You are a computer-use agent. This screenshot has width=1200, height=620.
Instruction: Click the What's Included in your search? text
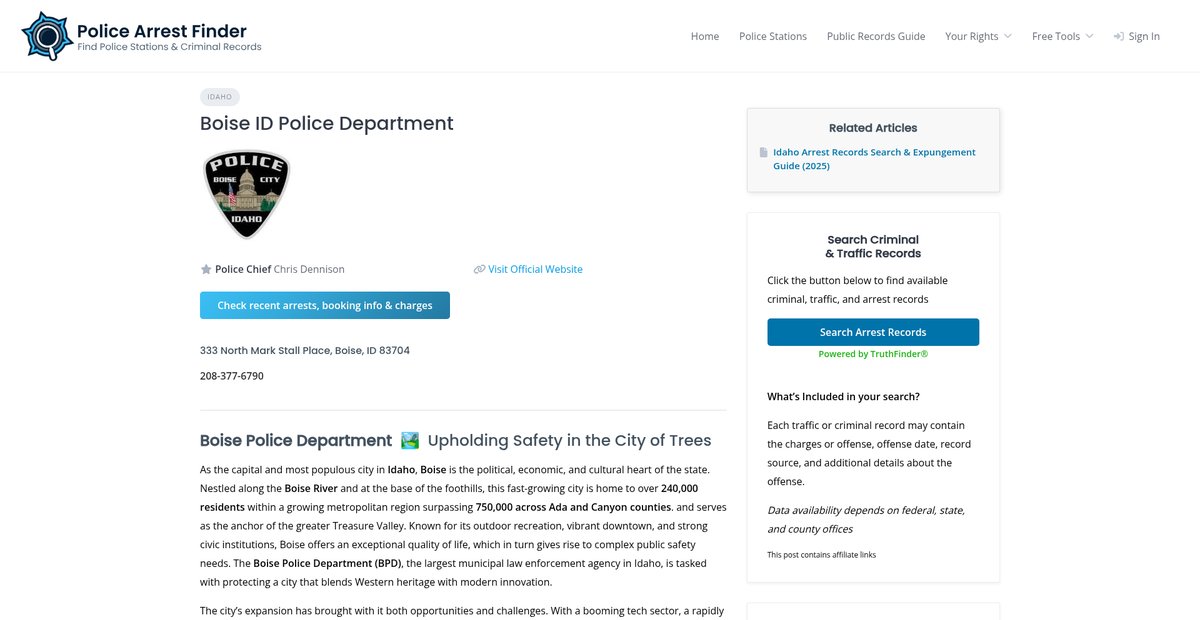coord(843,397)
